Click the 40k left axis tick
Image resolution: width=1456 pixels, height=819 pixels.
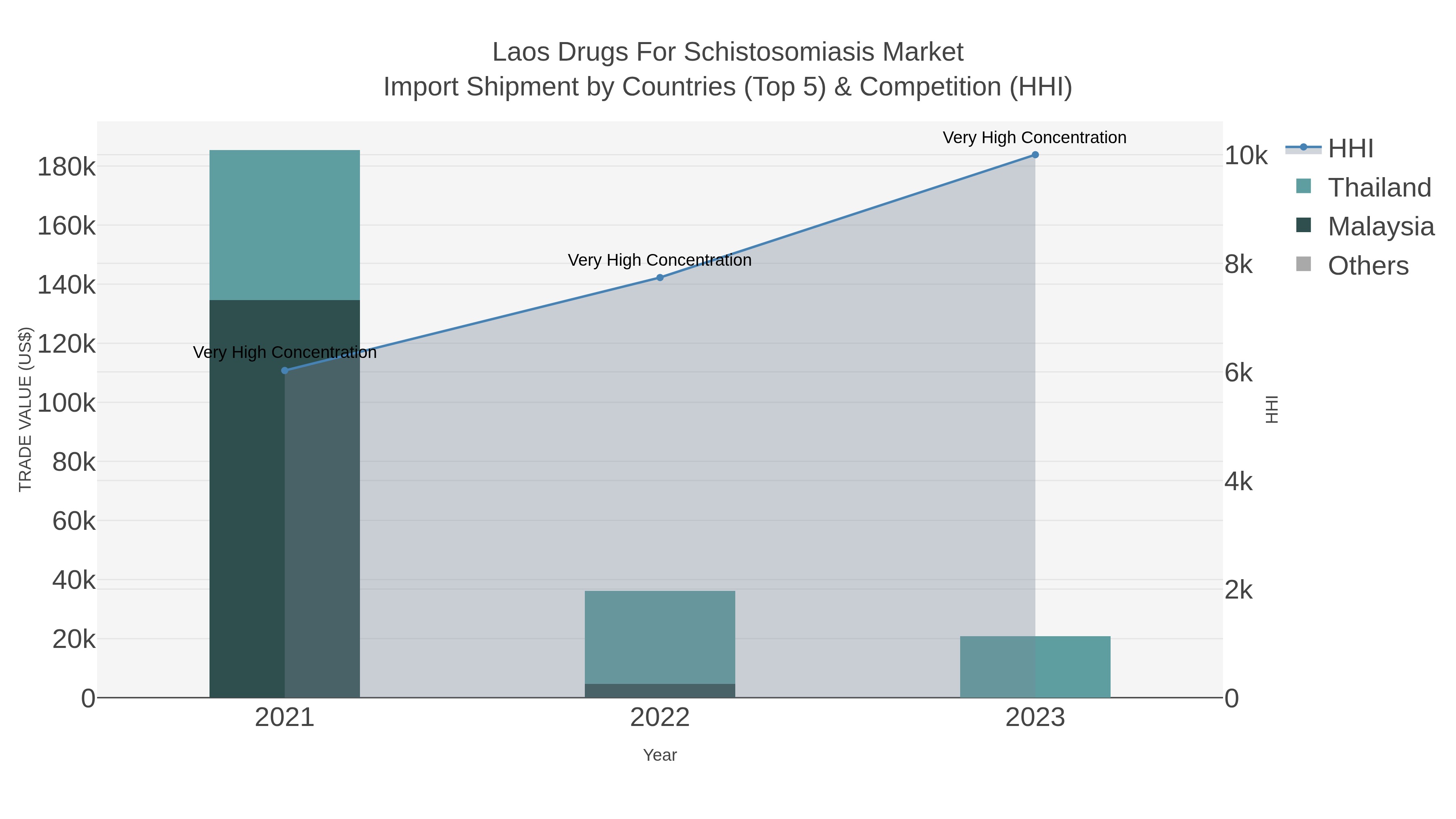(74, 580)
